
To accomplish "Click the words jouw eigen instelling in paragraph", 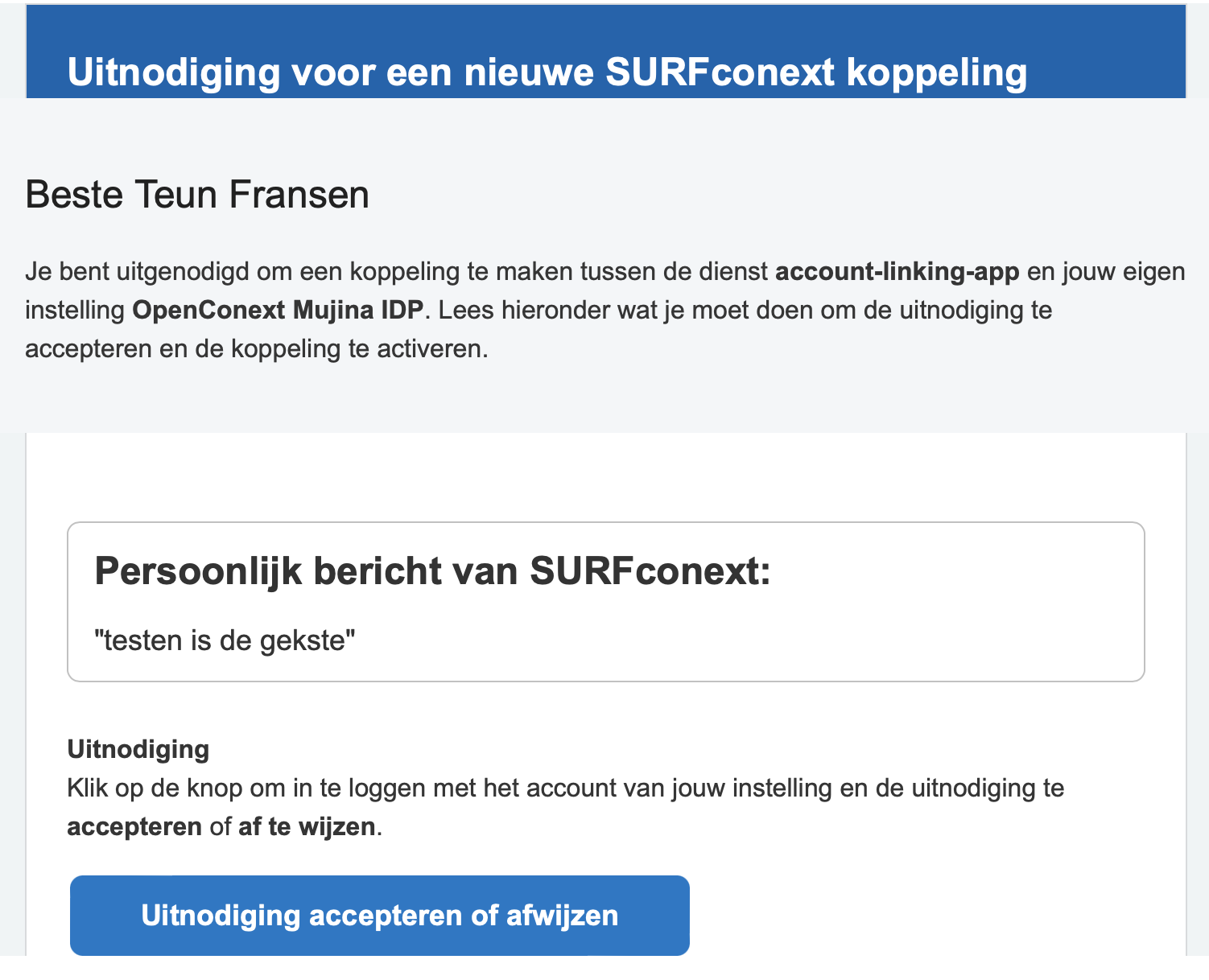I will [x=604, y=291].
